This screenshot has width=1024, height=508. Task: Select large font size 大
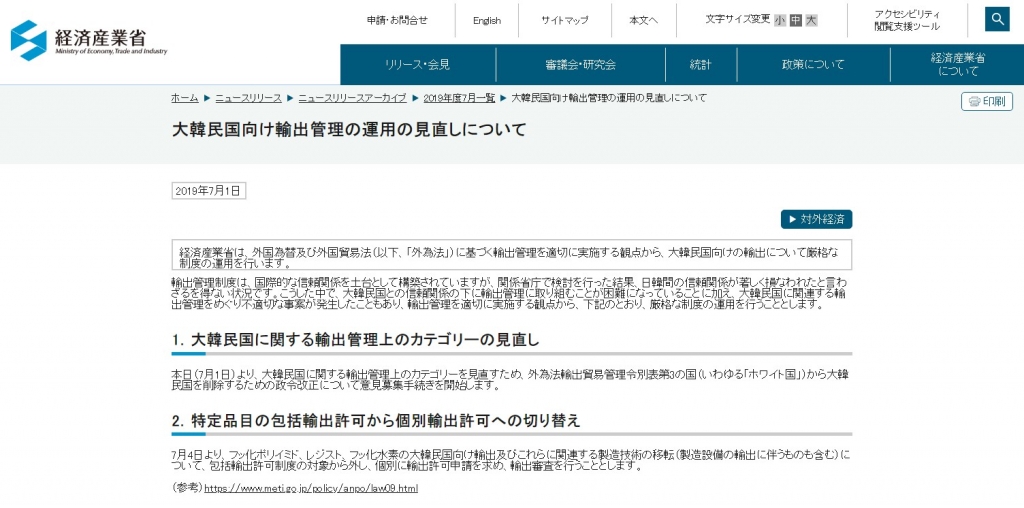point(811,20)
